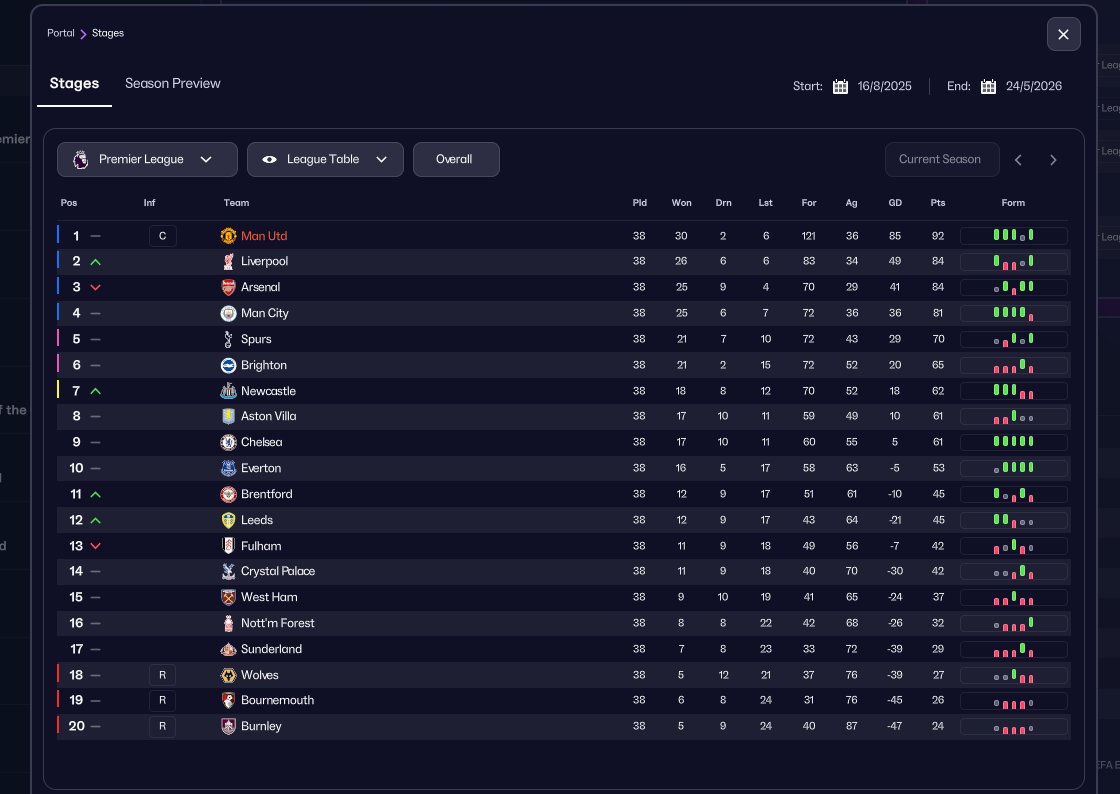Click the Portal breadcrumb link
Screen dimensions: 1120x794
pyautogui.click(x=60, y=33)
